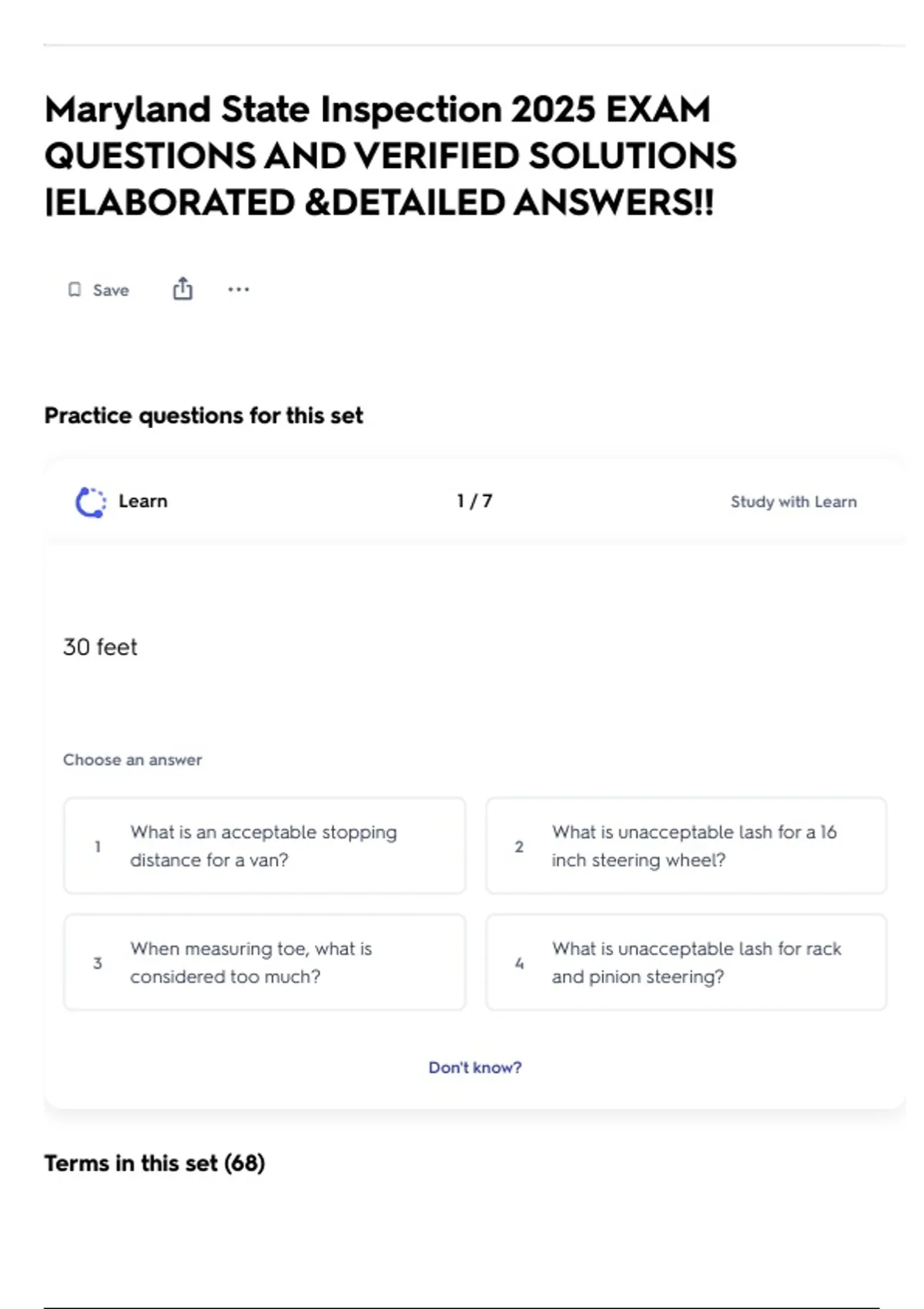Open the three-dot more options menu
This screenshot has height=1309, width=924.
tap(239, 290)
